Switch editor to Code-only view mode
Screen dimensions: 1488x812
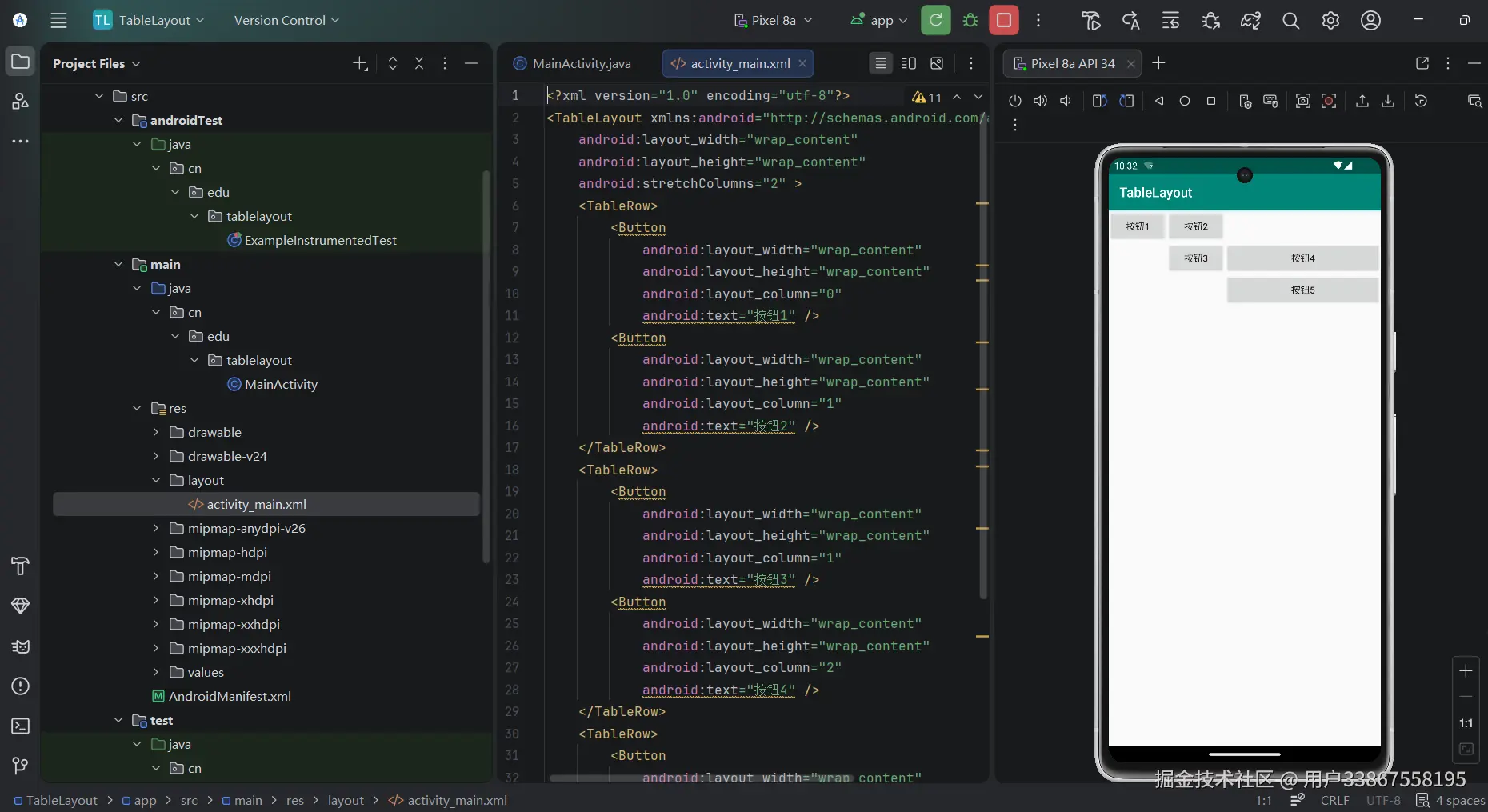click(x=880, y=63)
